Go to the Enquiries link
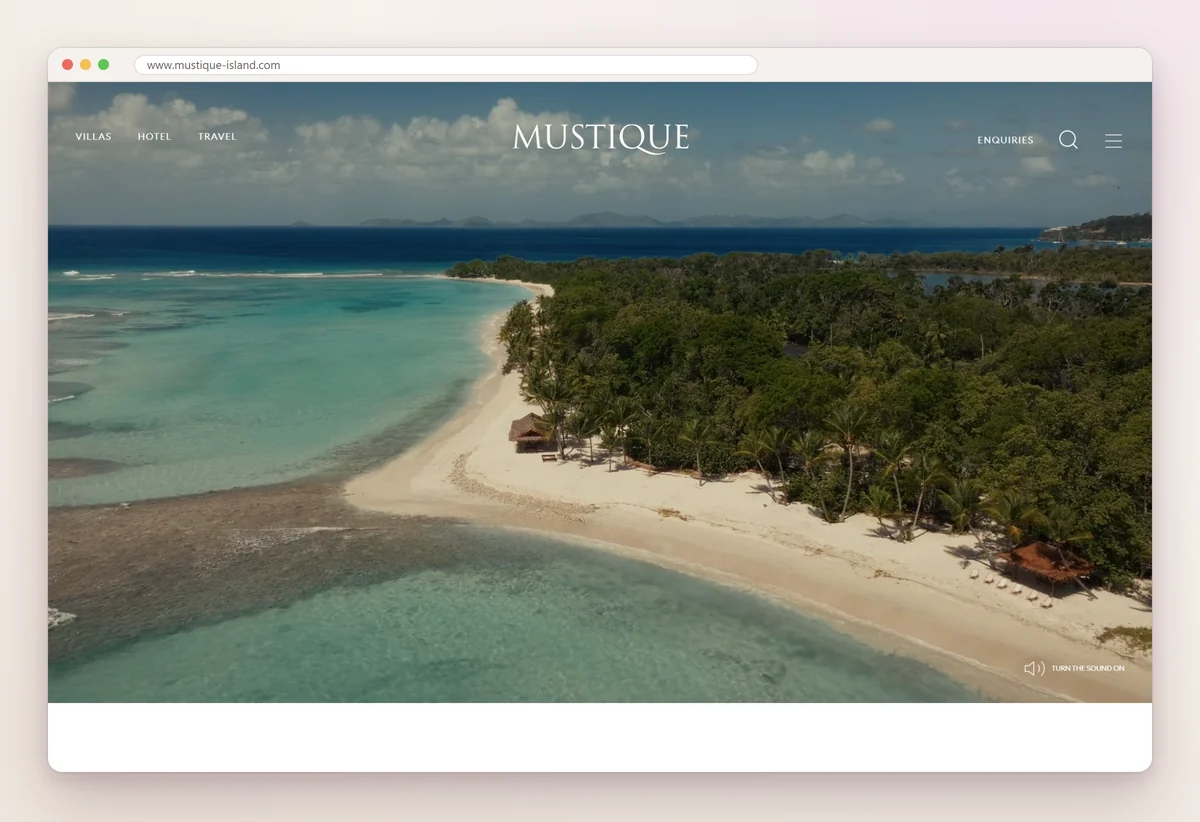 tap(1005, 141)
